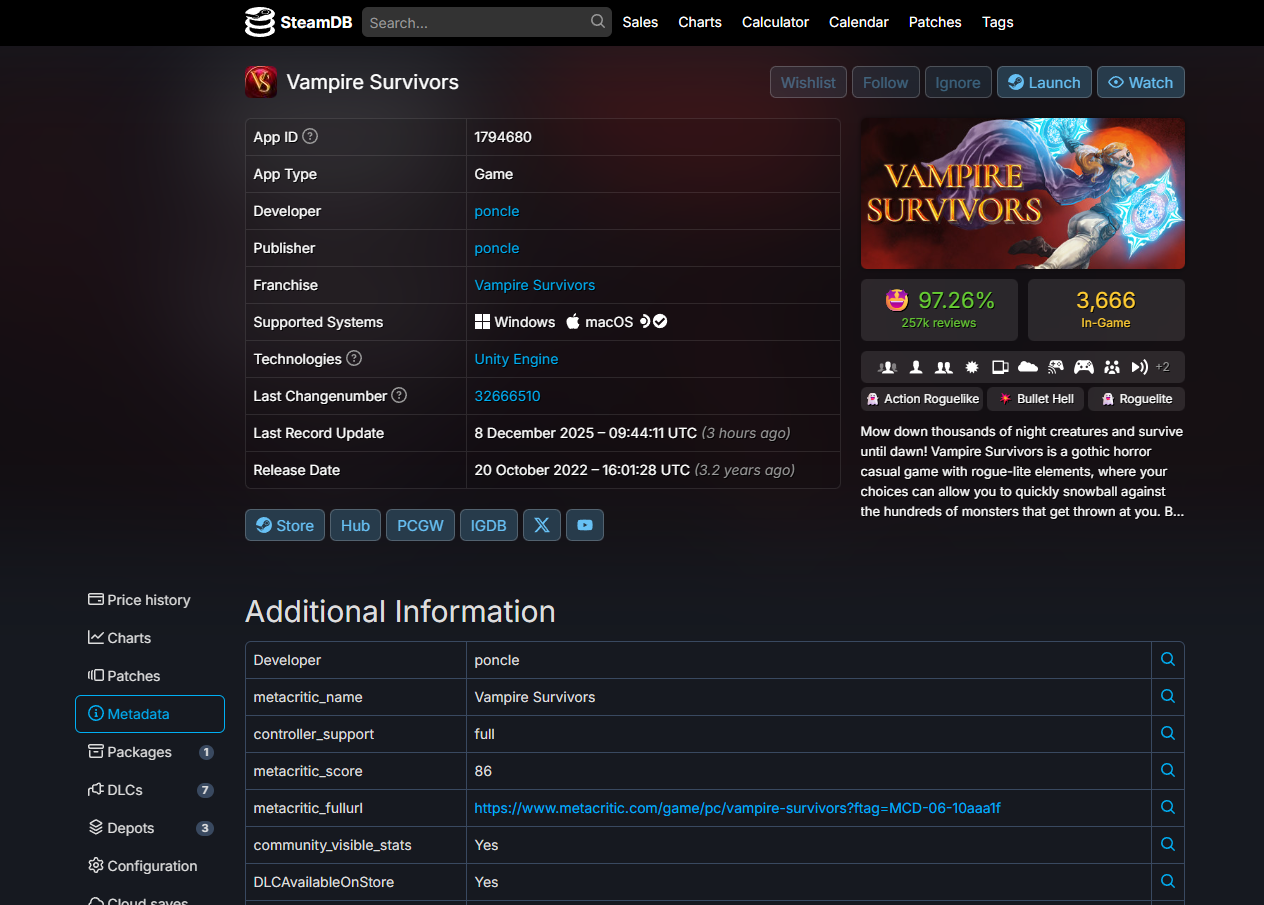Click the Ignore button
This screenshot has width=1264, height=905.
[x=958, y=82]
